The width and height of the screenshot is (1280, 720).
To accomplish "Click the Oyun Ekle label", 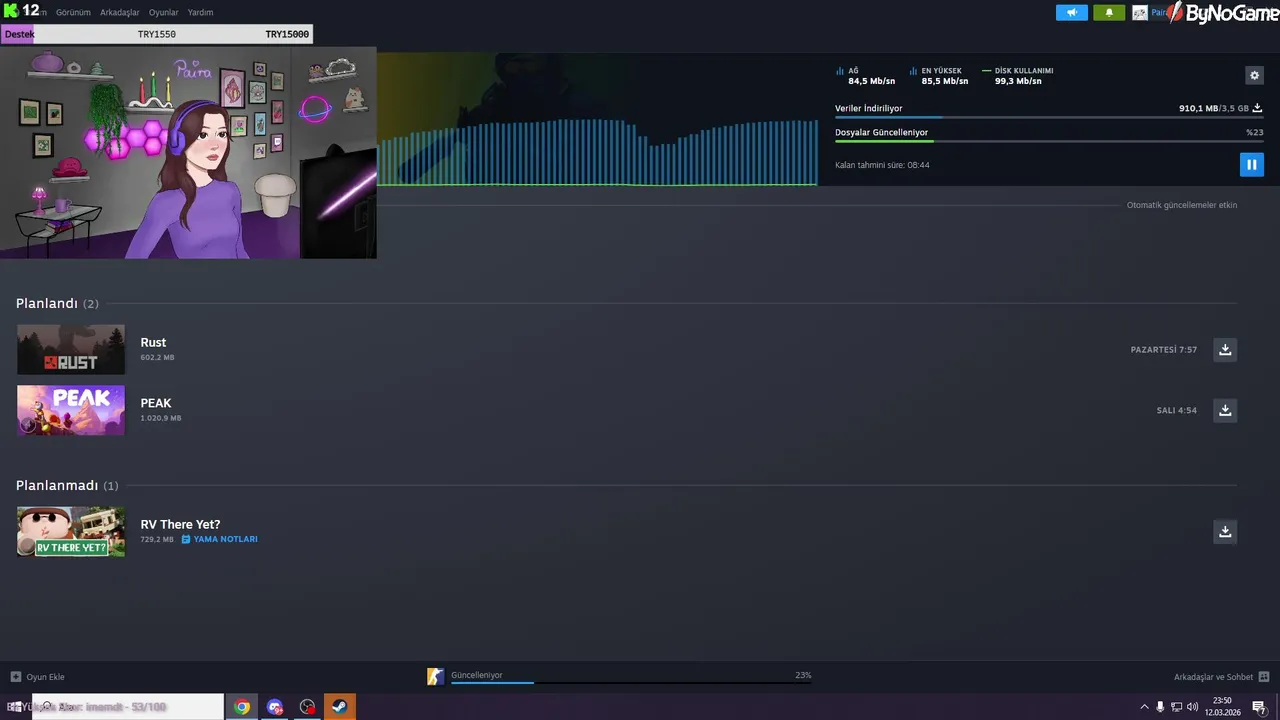I will (45, 677).
